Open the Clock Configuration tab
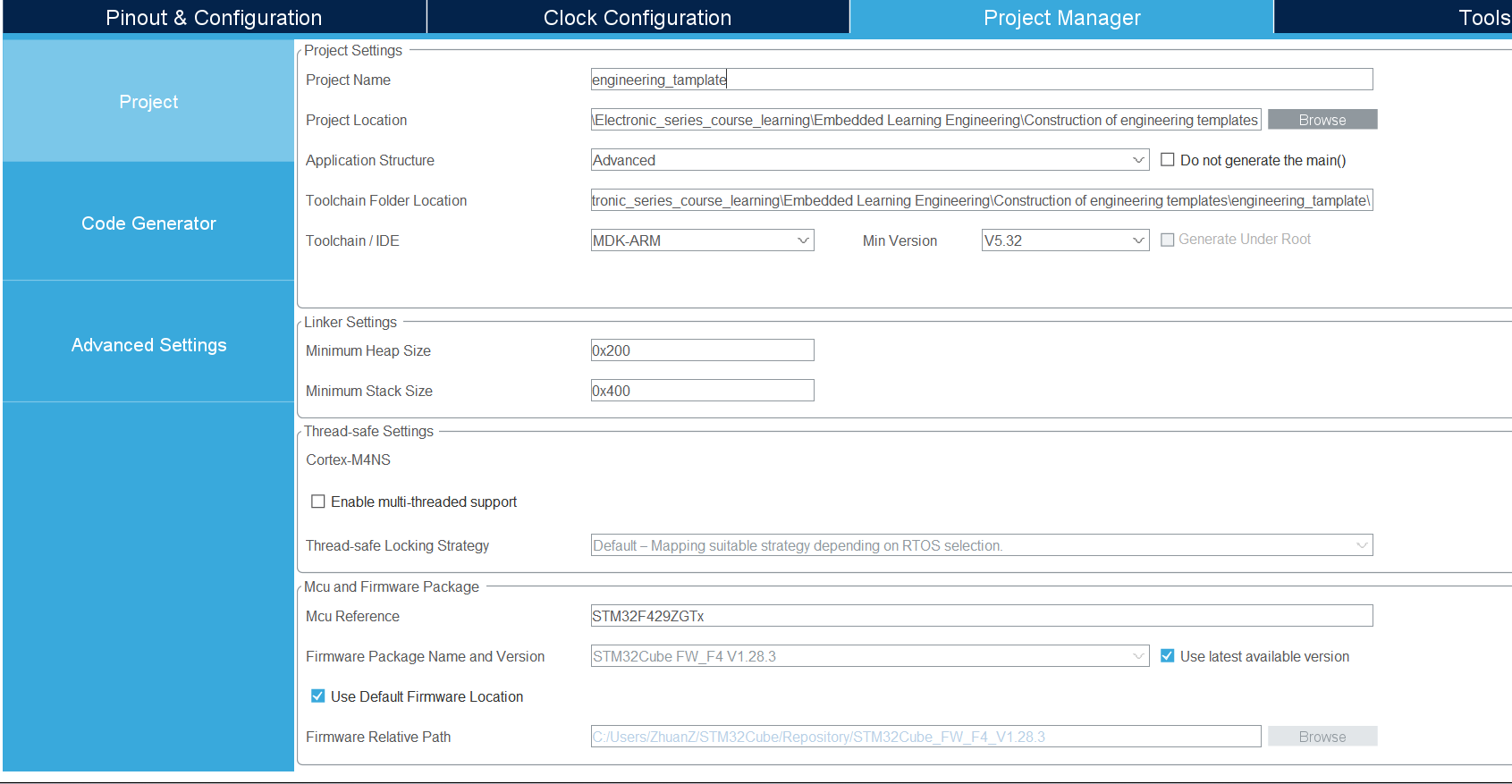The height and width of the screenshot is (784, 1512). 638,17
